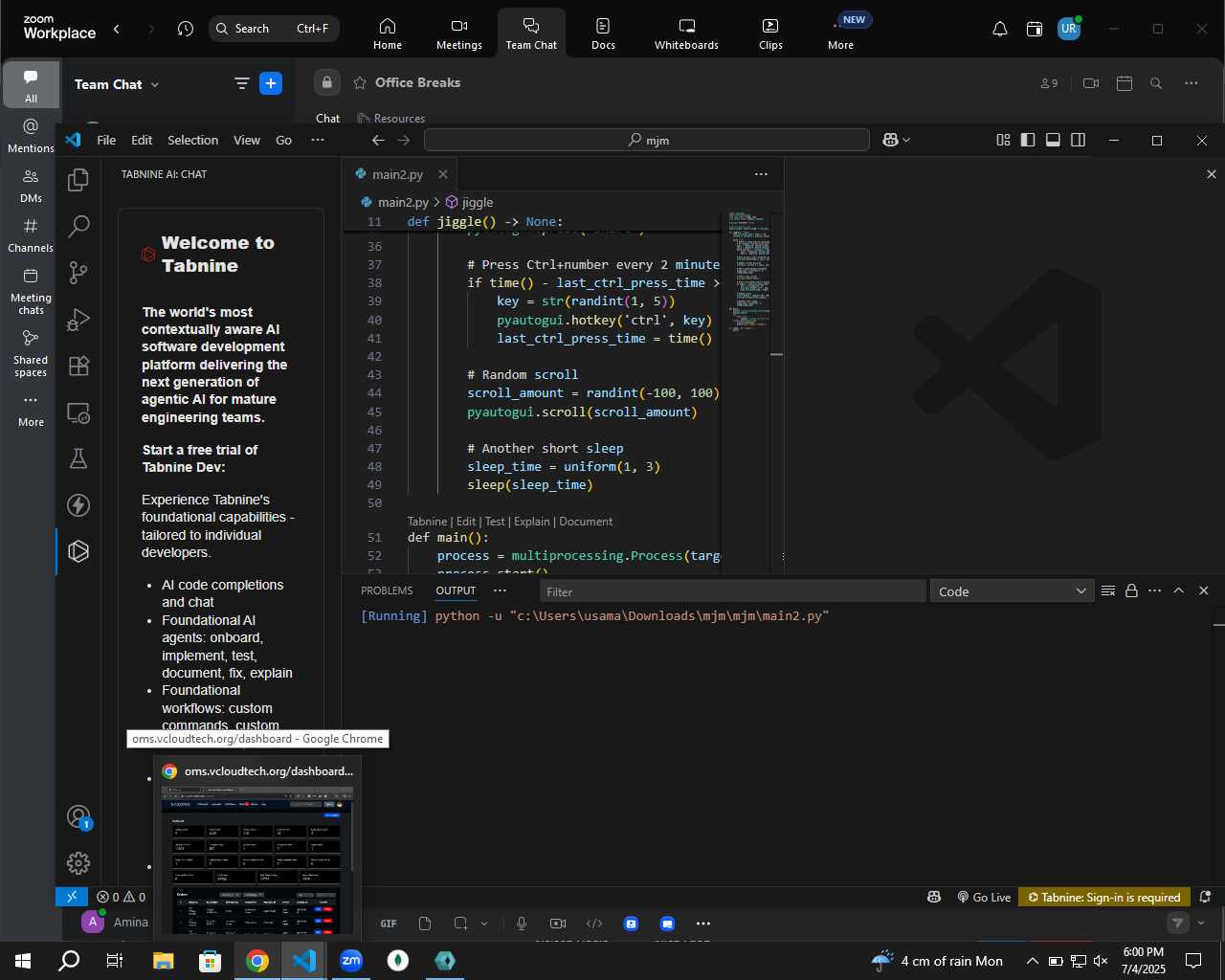Open VS Code Manage gear icon
This screenshot has height=980, width=1225.
tap(78, 863)
